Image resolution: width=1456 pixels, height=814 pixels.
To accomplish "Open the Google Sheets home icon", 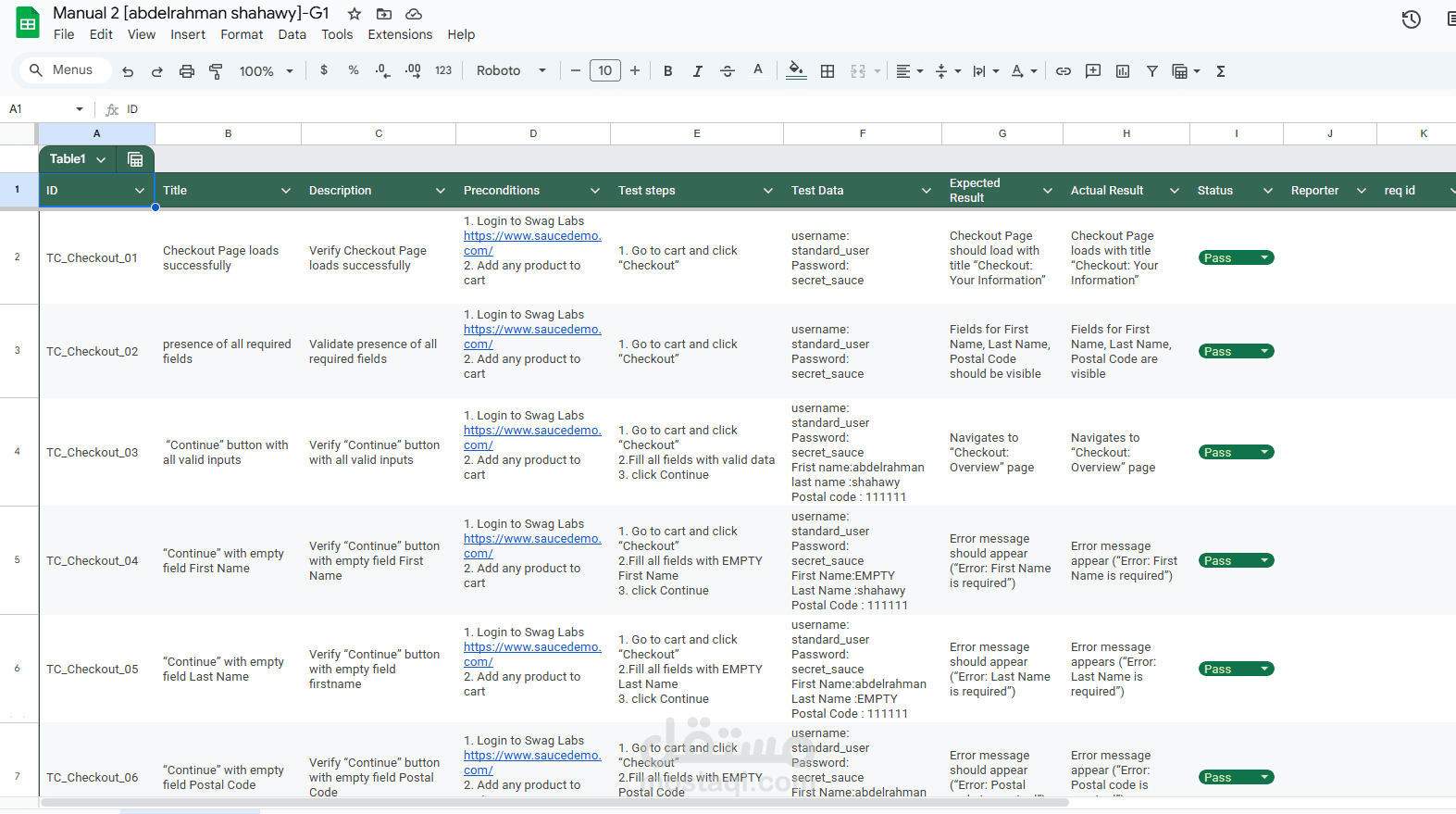I will coord(28,23).
